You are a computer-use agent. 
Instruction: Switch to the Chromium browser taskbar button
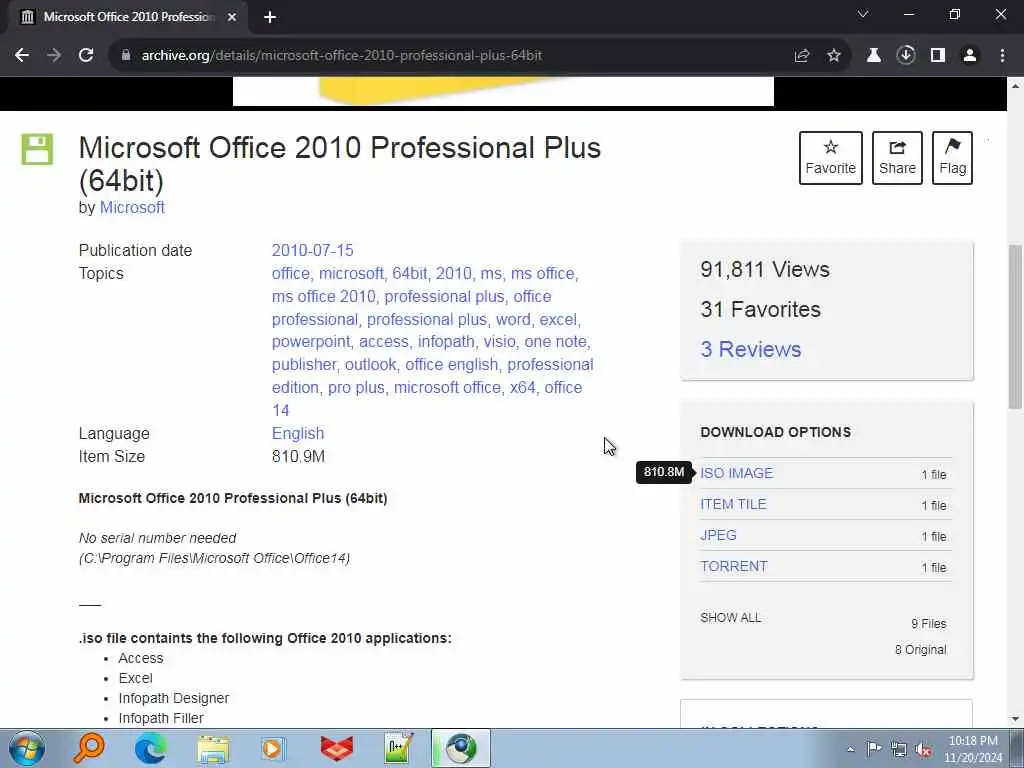pos(460,748)
